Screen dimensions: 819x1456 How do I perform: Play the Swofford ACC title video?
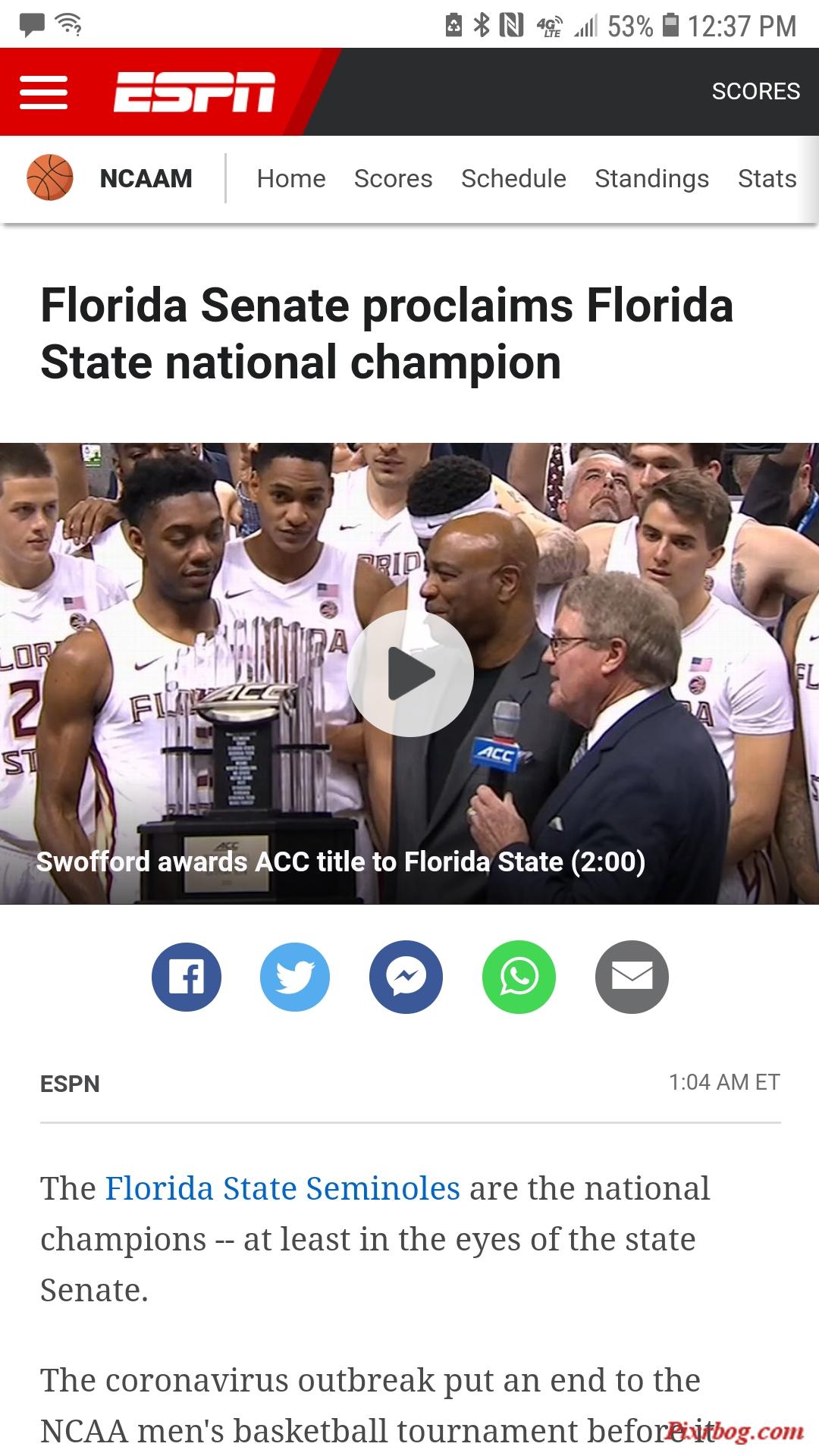click(410, 673)
